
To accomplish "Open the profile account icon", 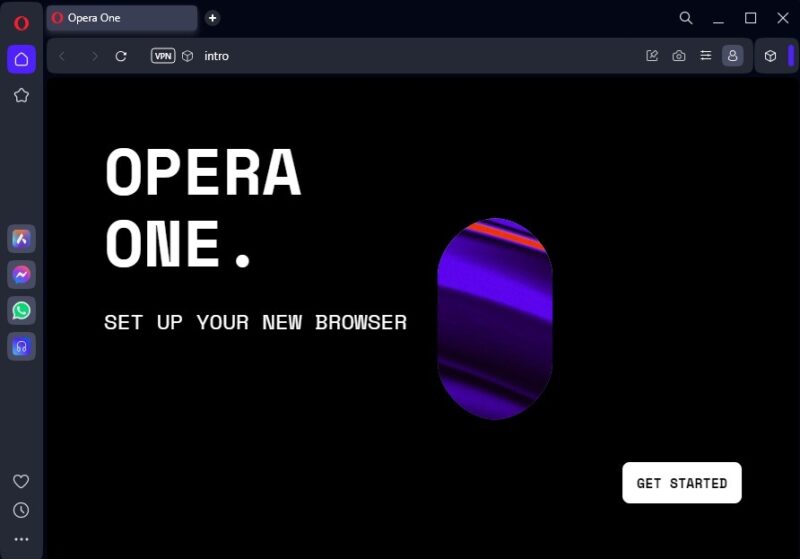I will point(733,56).
